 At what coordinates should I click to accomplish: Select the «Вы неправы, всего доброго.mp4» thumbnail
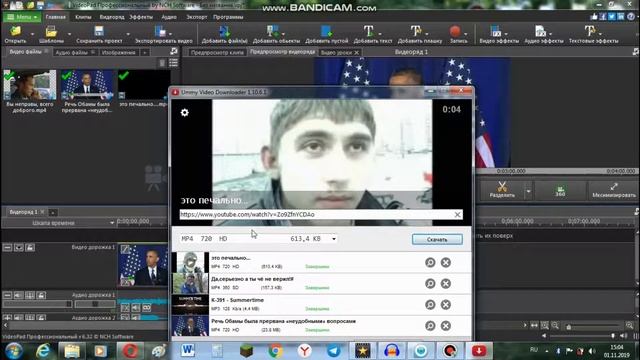(30, 85)
